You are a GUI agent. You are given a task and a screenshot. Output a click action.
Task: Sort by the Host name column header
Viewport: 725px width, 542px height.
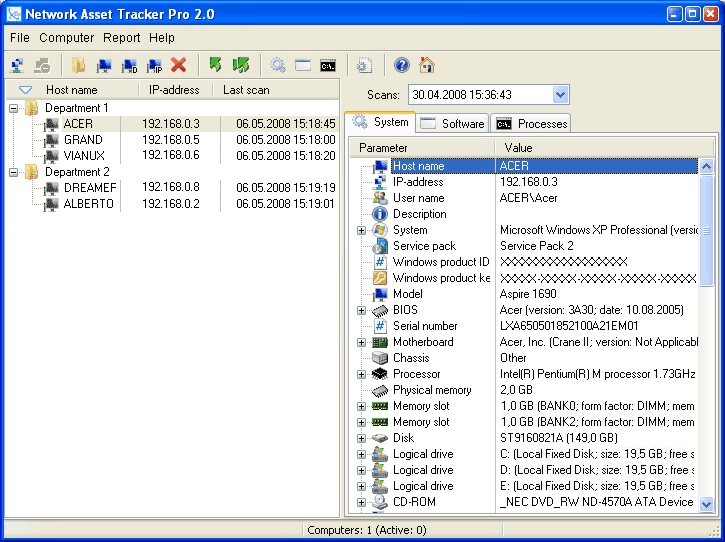click(72, 90)
